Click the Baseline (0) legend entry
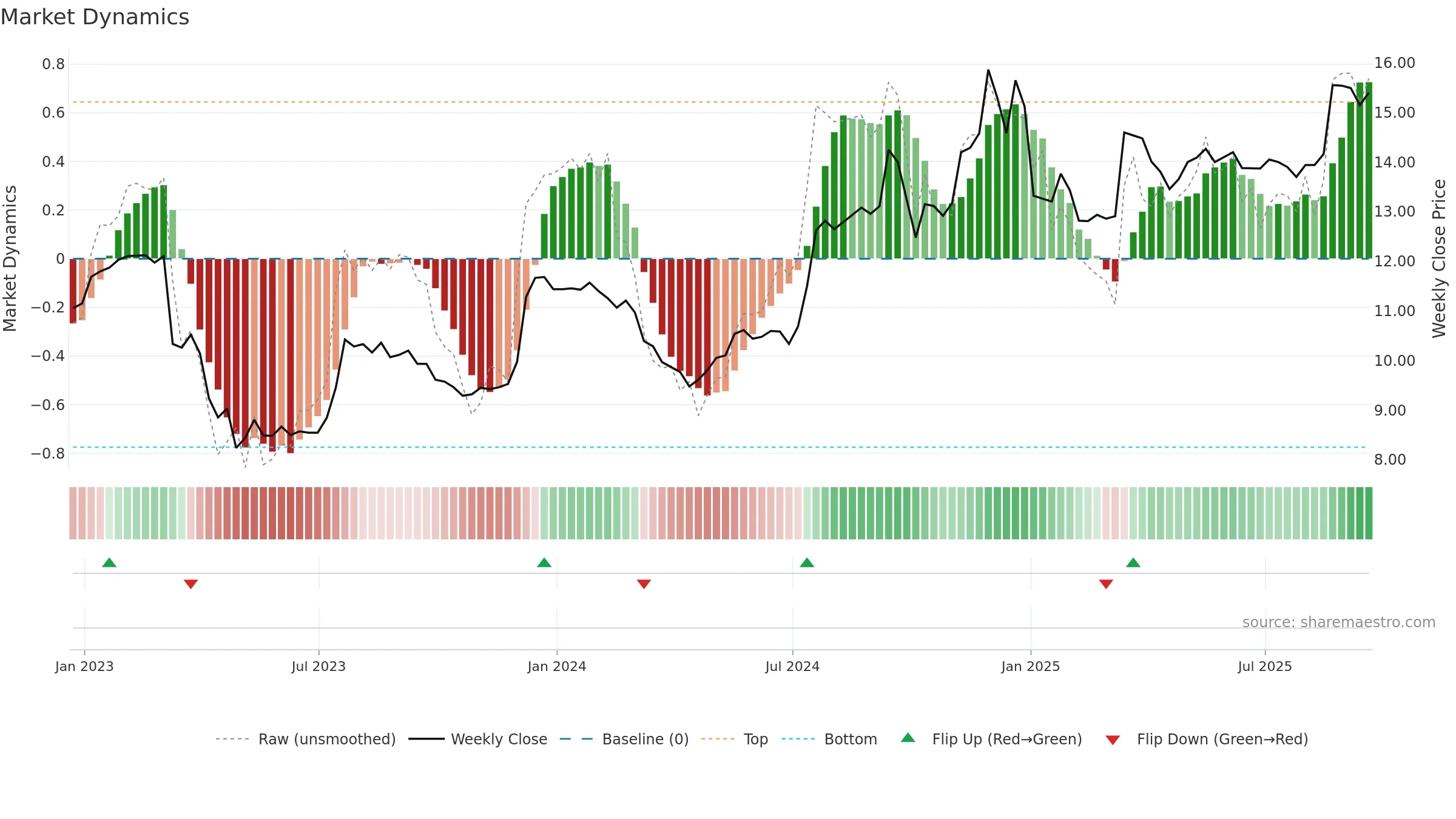 click(624, 739)
